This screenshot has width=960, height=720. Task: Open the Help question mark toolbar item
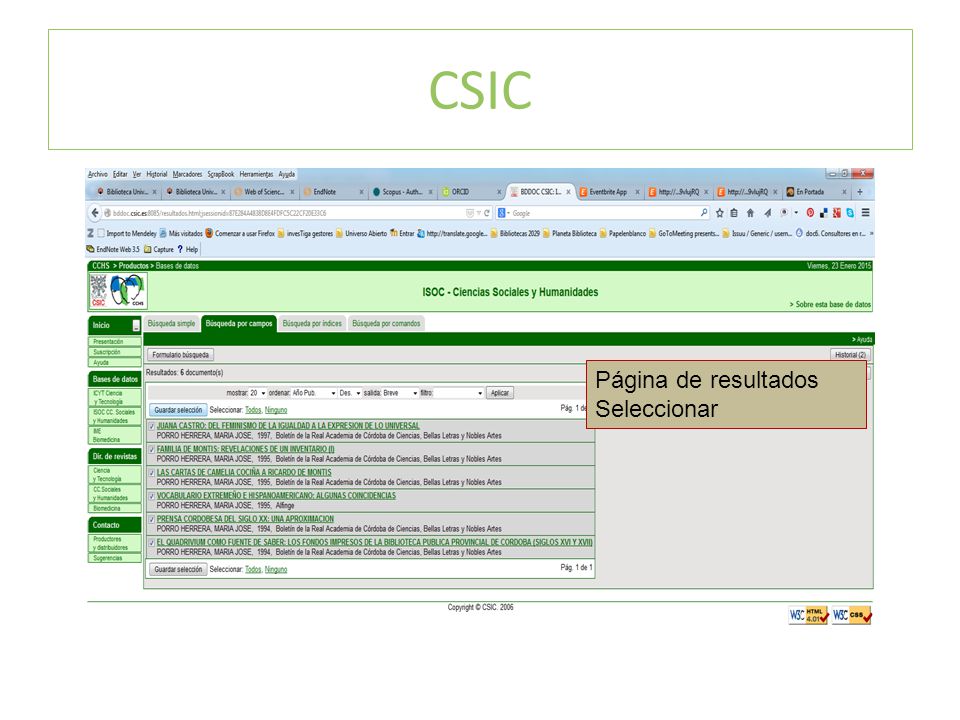[x=187, y=249]
